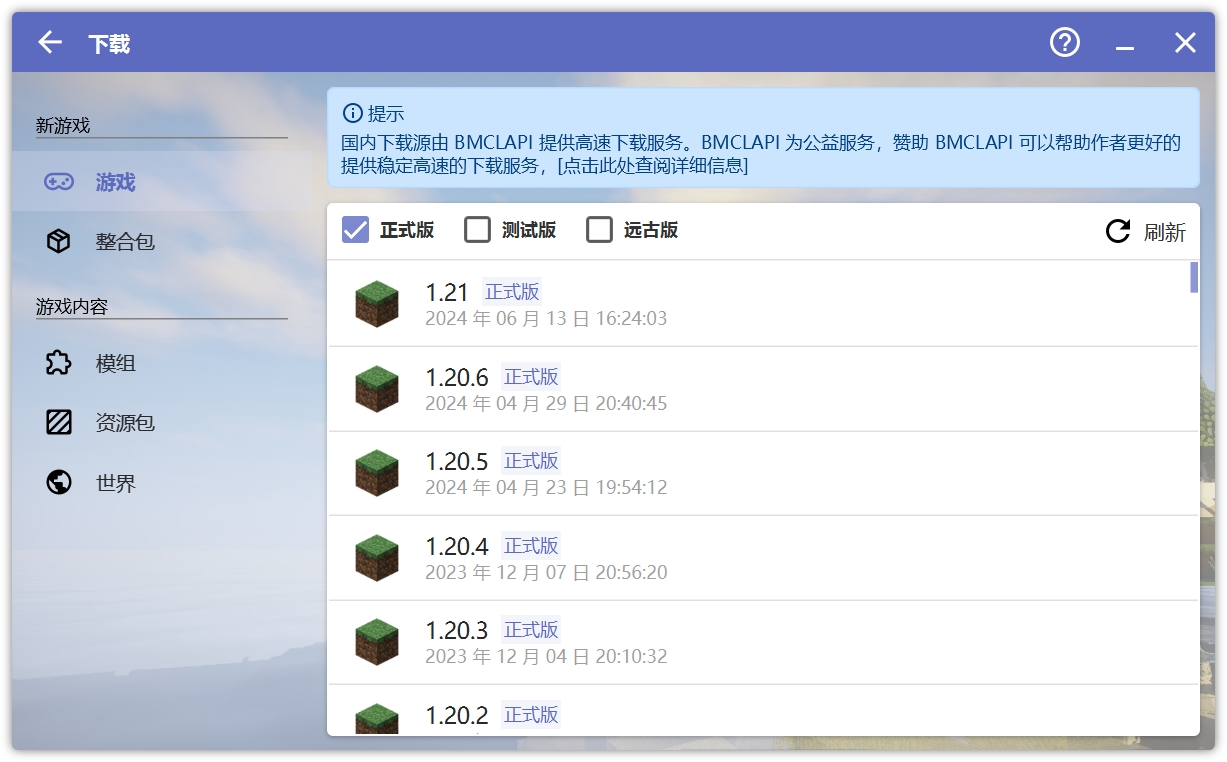Viewport: 1227px width, 762px height.
Task: Open the 点击此处查阅详细信息 link
Action: tap(652, 166)
